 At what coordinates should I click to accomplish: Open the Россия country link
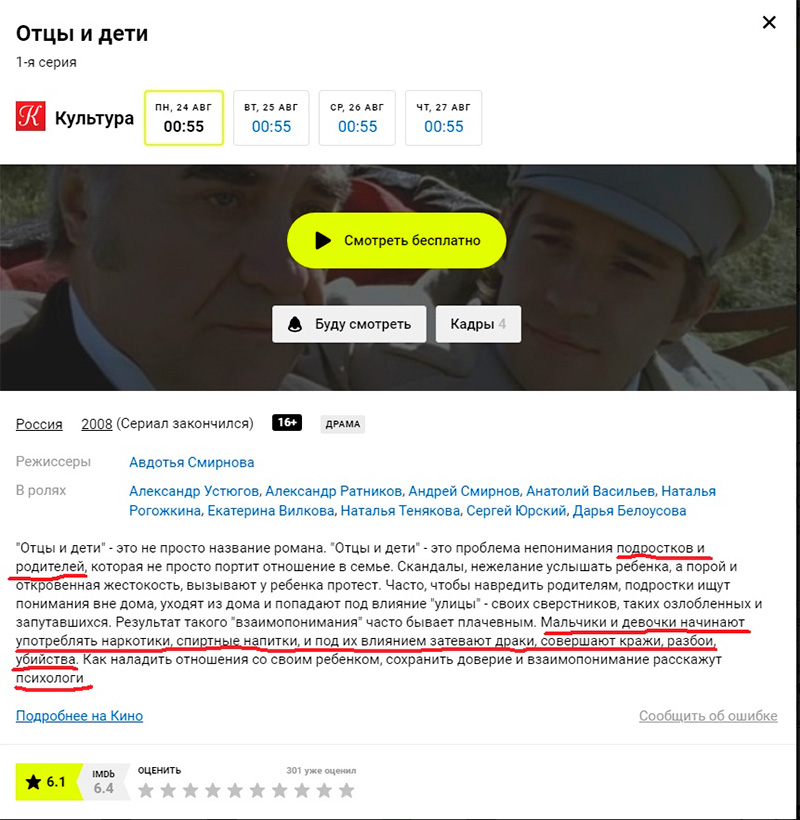click(39, 424)
